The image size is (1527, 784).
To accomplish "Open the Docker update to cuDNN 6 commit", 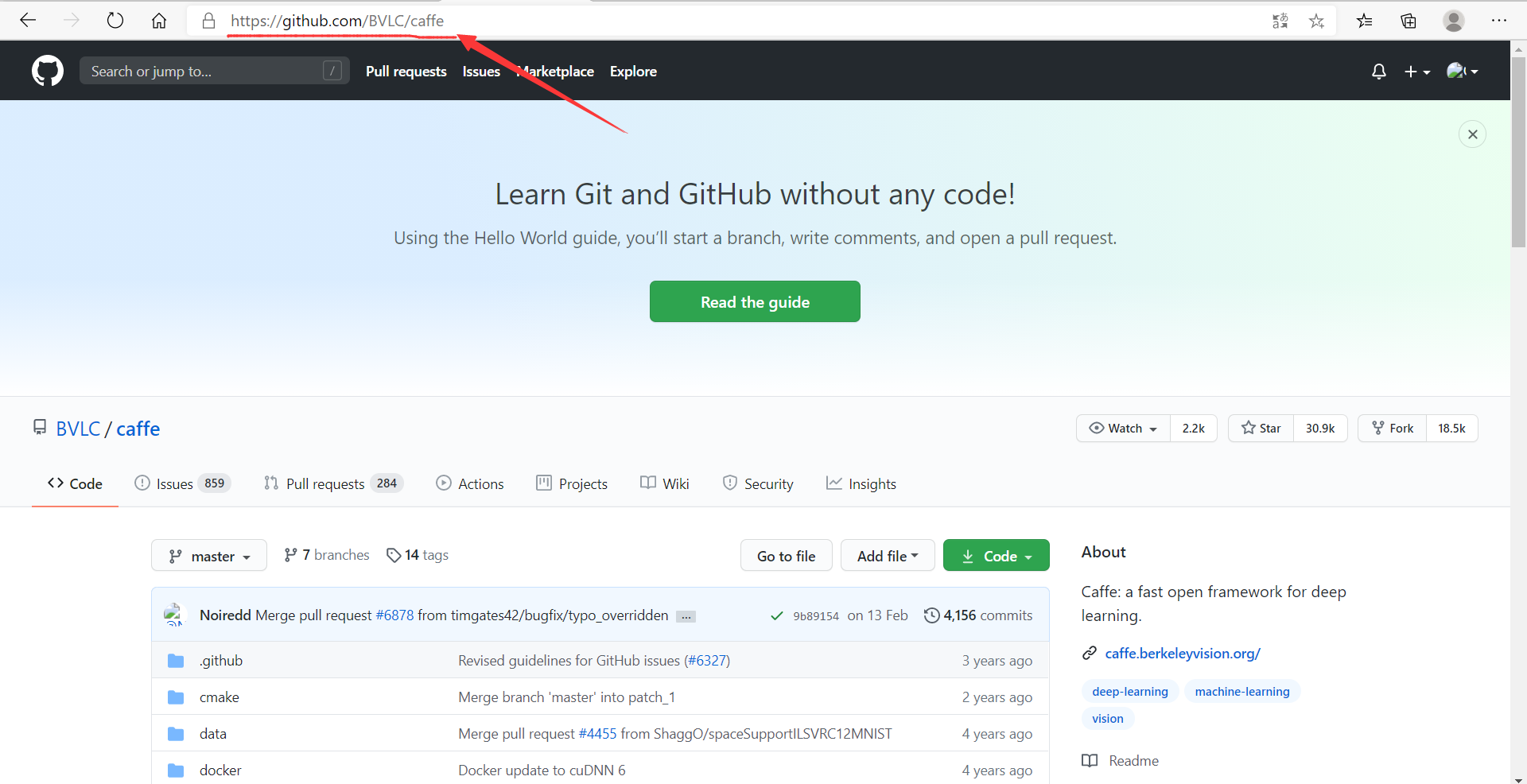I will click(542, 770).
